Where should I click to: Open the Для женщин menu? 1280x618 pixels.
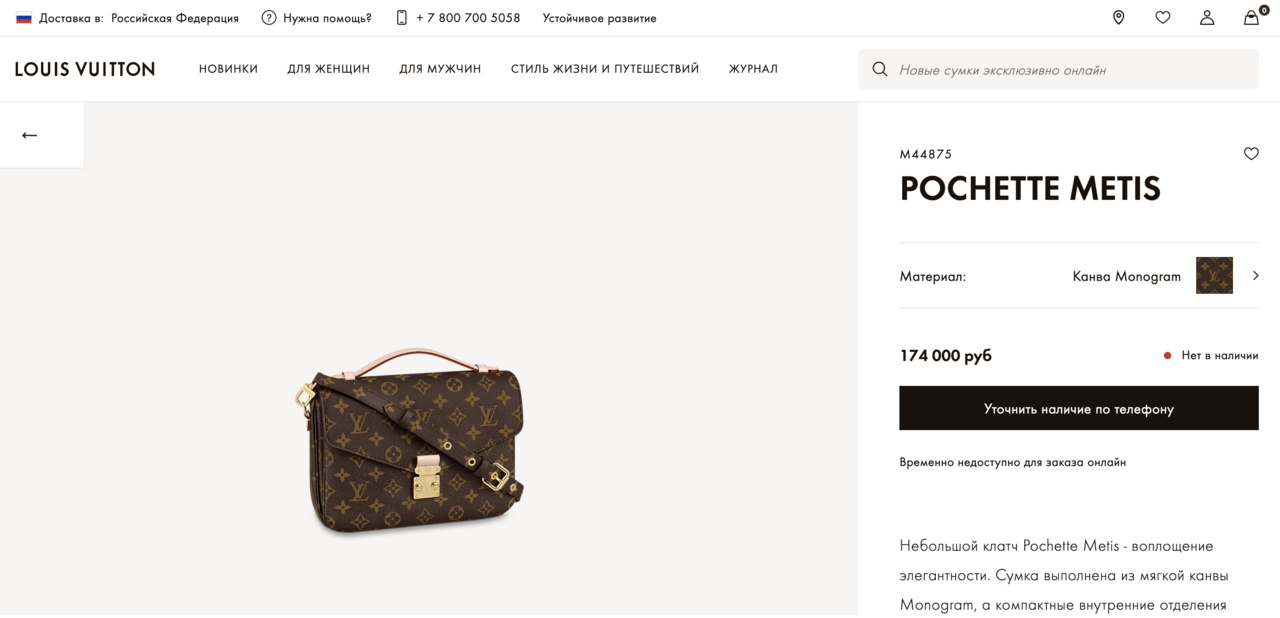click(328, 69)
